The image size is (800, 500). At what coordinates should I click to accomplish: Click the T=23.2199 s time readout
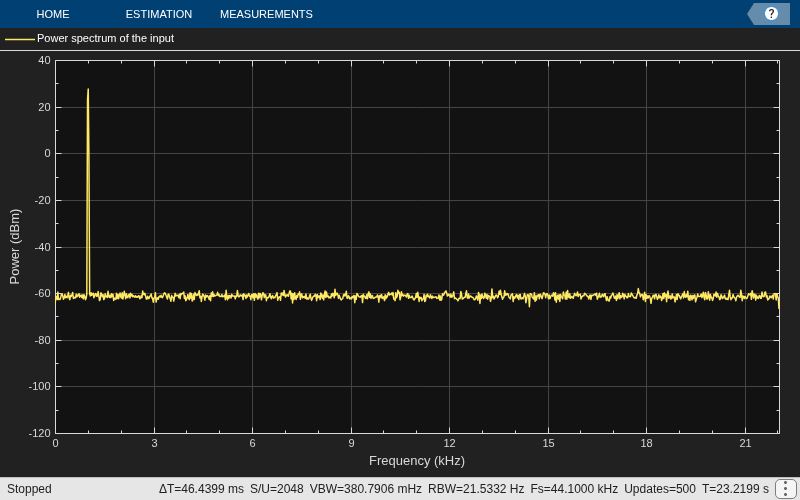click(735, 489)
